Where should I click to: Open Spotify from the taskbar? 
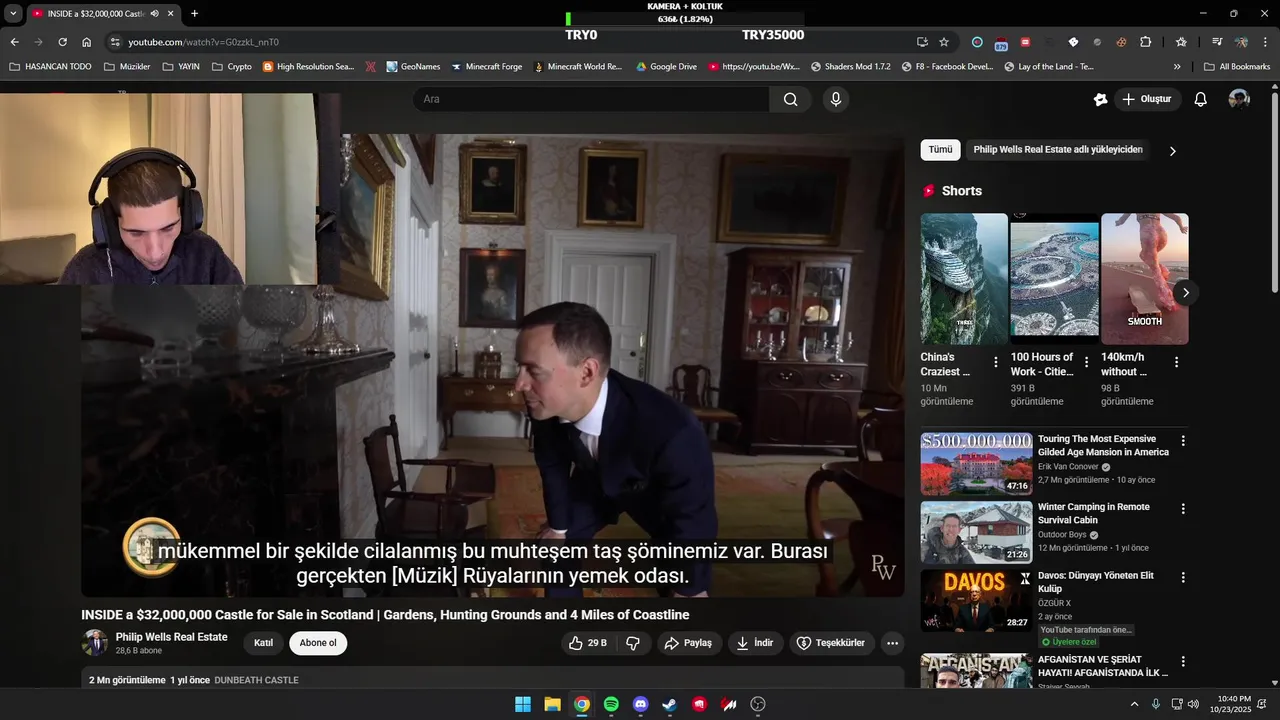tap(611, 704)
